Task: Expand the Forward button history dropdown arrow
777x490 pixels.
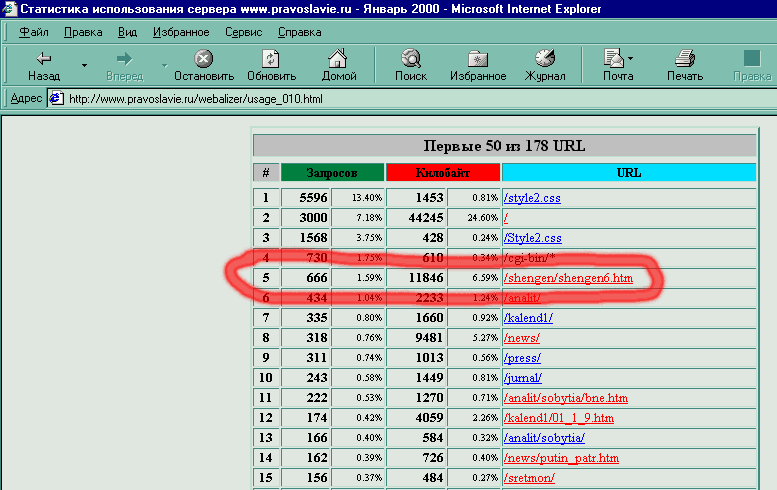Action: 164,66
